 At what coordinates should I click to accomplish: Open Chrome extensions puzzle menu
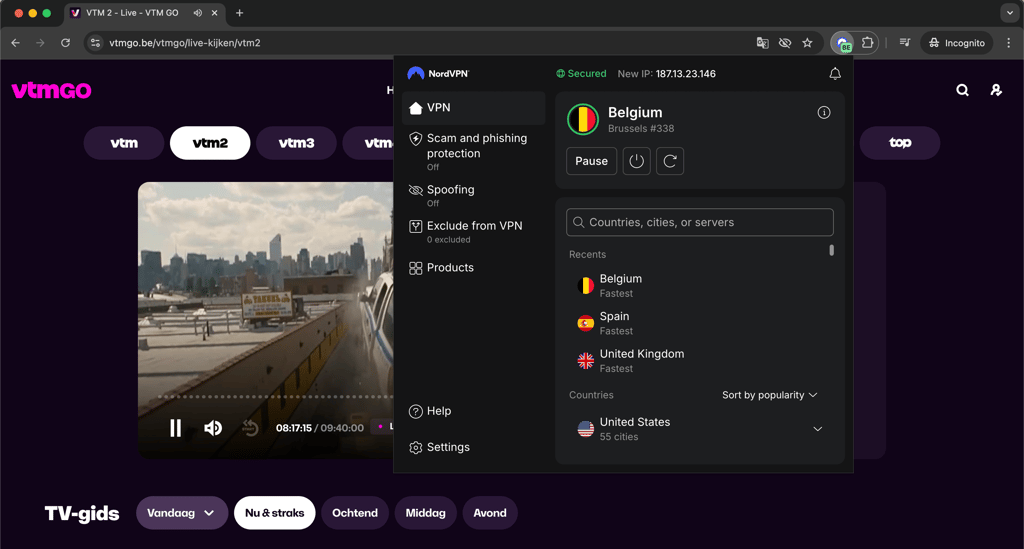(867, 43)
